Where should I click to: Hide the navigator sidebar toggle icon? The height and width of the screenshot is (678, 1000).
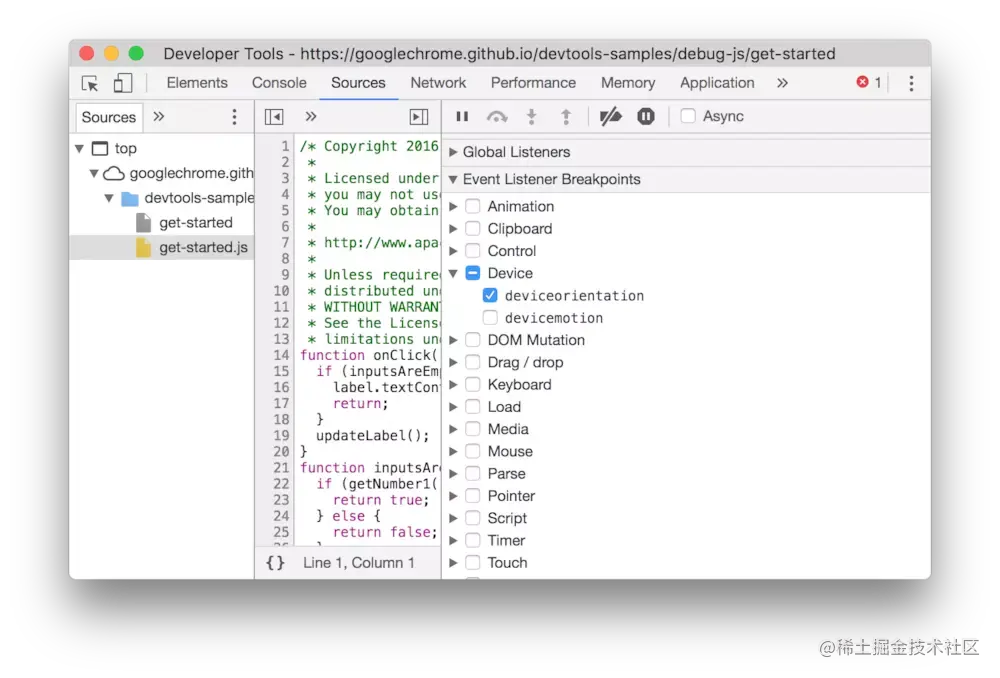(x=274, y=117)
